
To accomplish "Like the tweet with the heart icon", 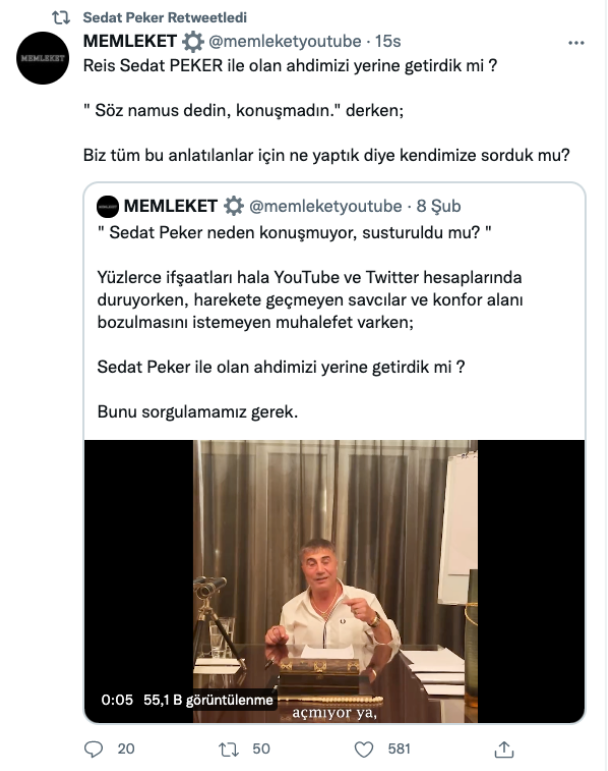I will tap(365, 748).
